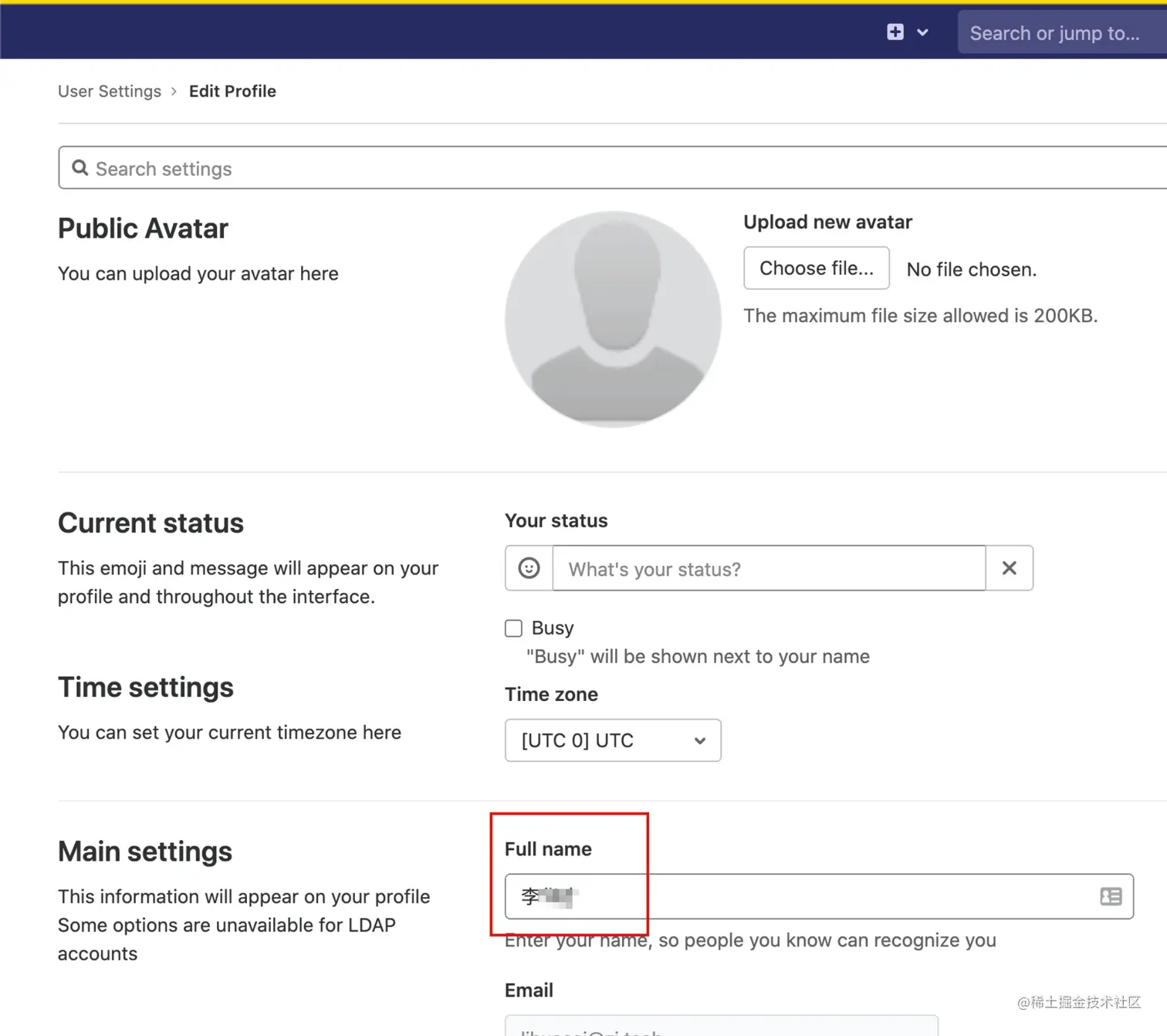Image resolution: width=1167 pixels, height=1036 pixels.
Task: Open the User Settings breadcrumb
Action: pyautogui.click(x=110, y=91)
